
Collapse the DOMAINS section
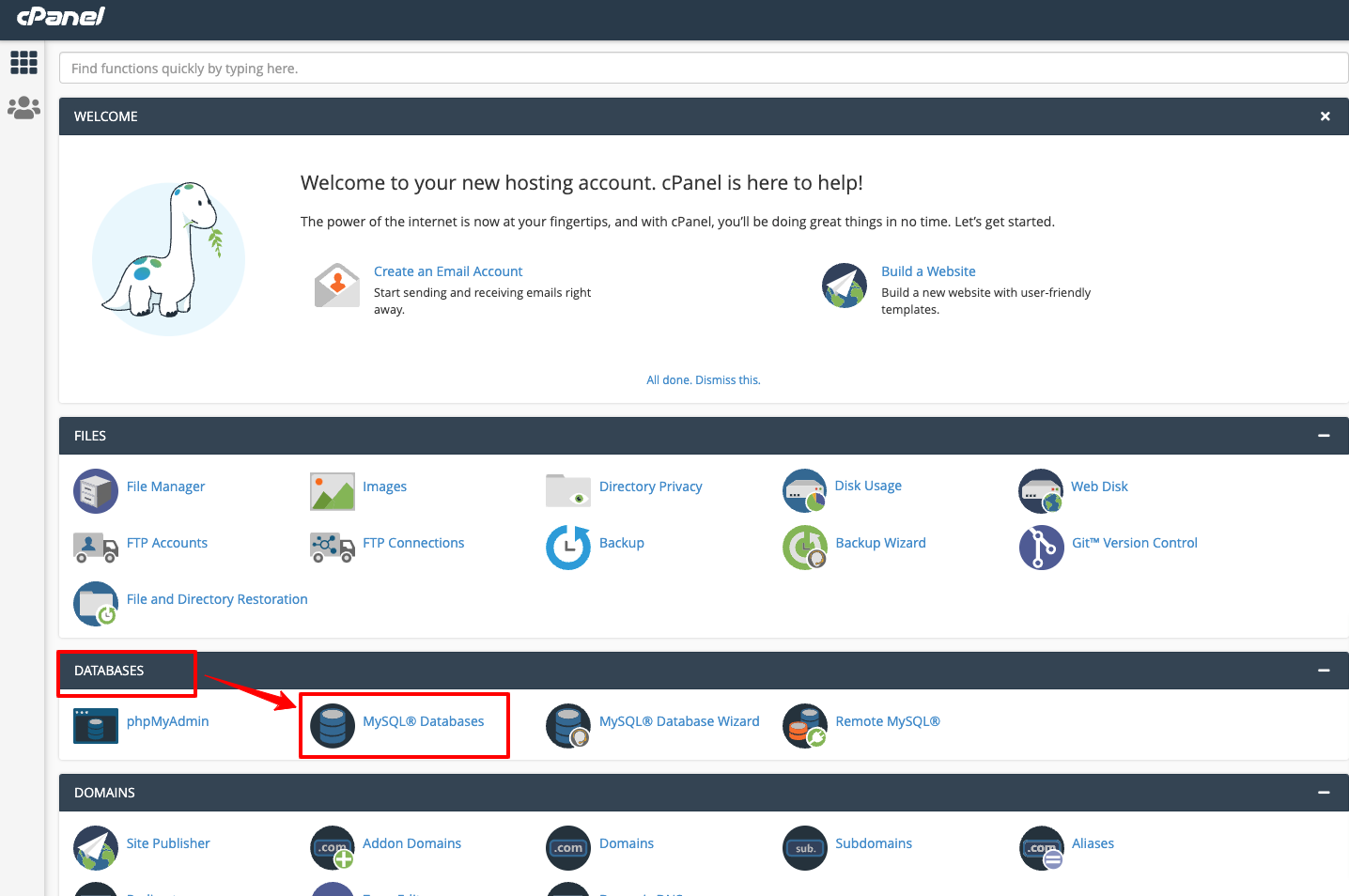[1324, 792]
